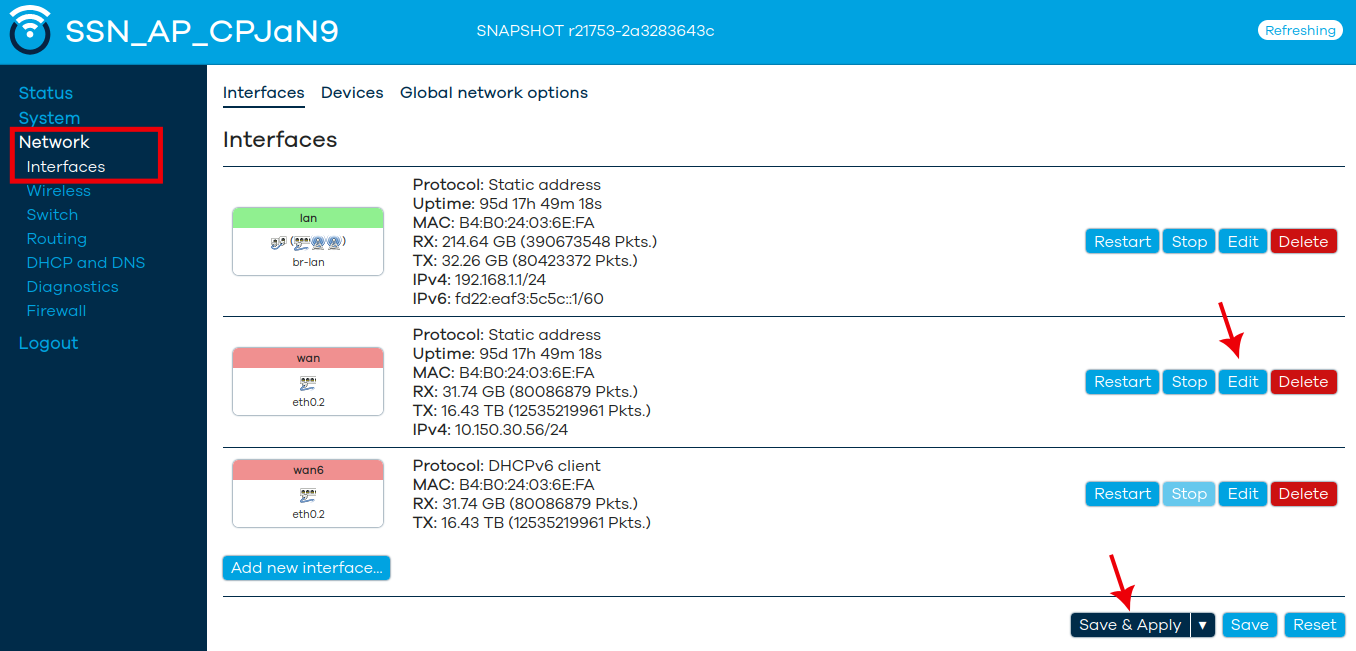Click the wan IPv4 10.150.30.56/24 value

click(x=513, y=430)
